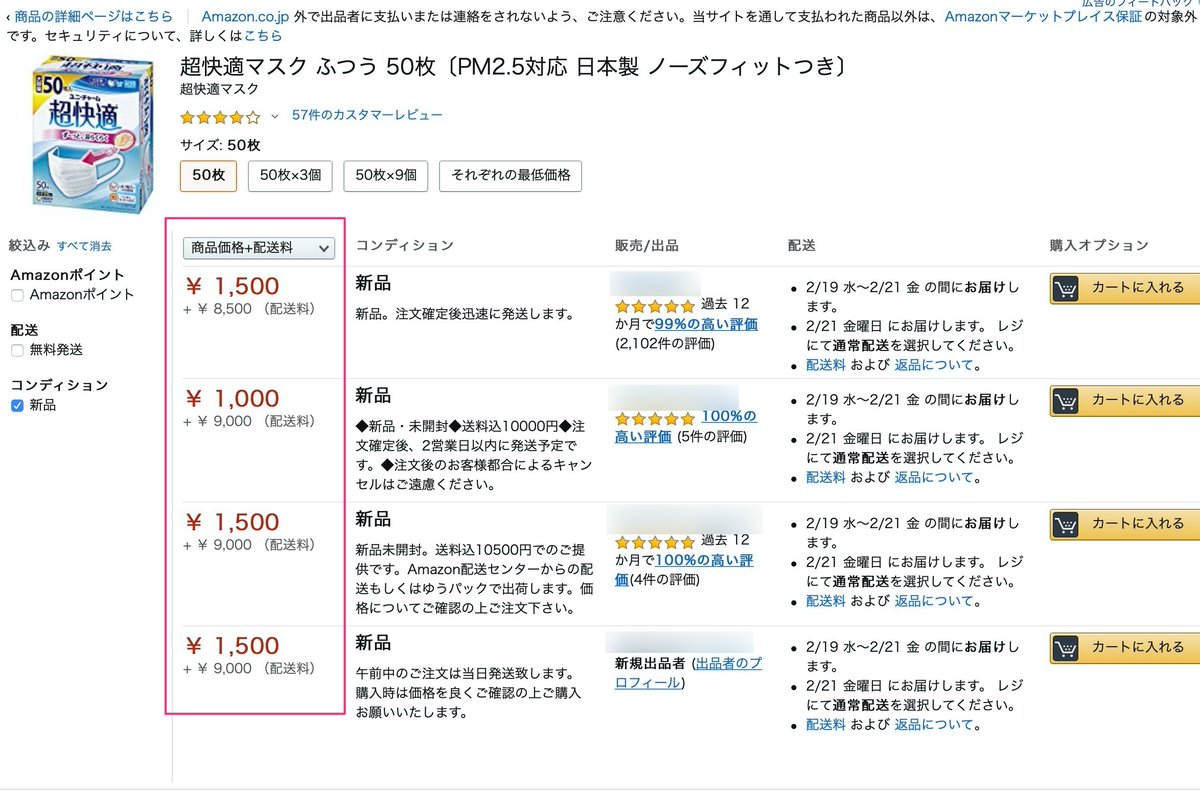Screen dimensions: 1200x799
Task: Add the 新規出品者 offer to cart
Action: tap(1124, 647)
